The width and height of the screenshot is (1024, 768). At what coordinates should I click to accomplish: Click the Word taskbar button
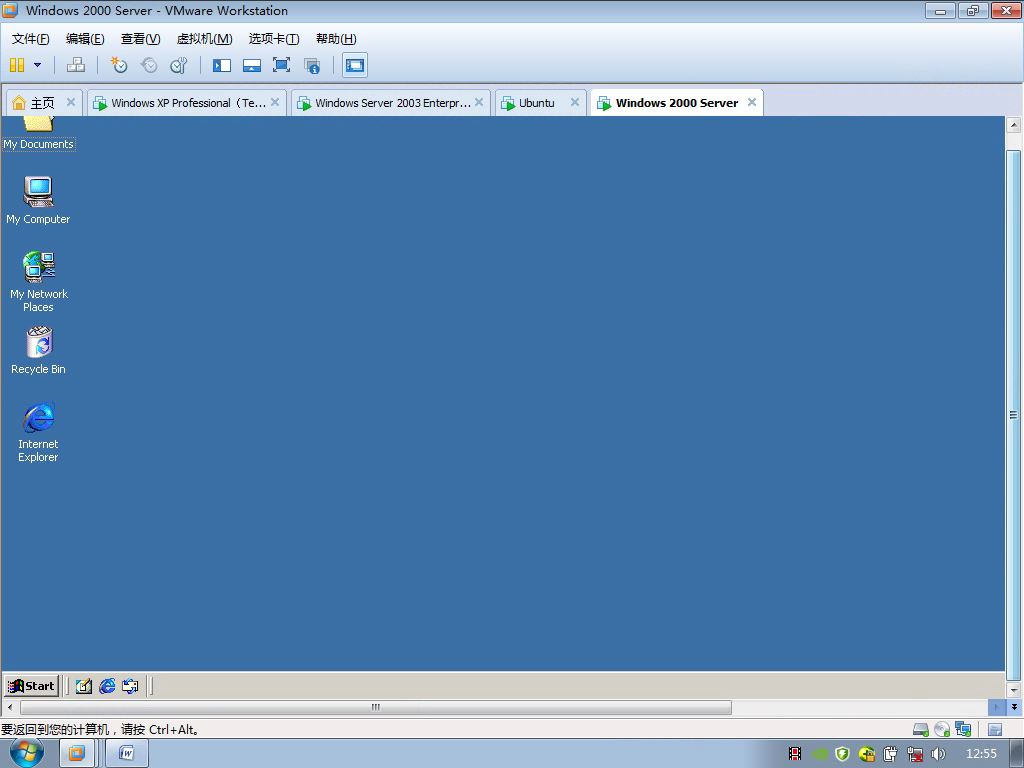click(x=127, y=754)
